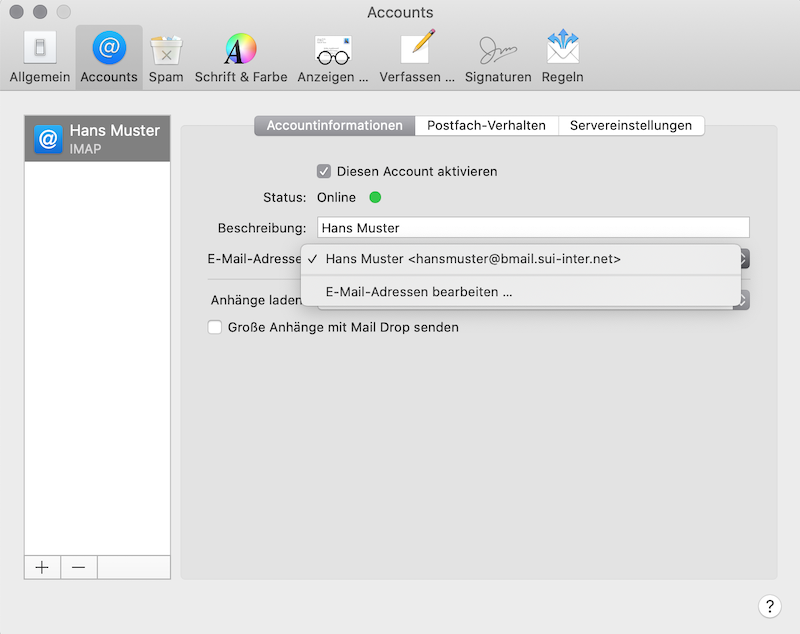Select the Accounts toolbar icon
The image size is (800, 634).
(x=109, y=58)
